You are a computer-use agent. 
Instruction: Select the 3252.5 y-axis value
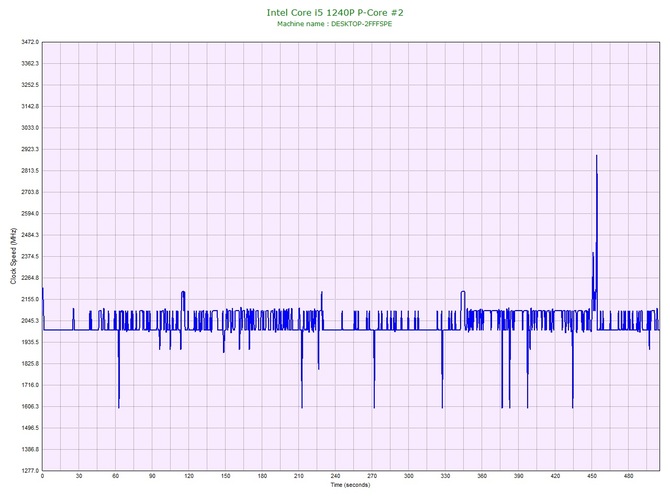pos(30,85)
